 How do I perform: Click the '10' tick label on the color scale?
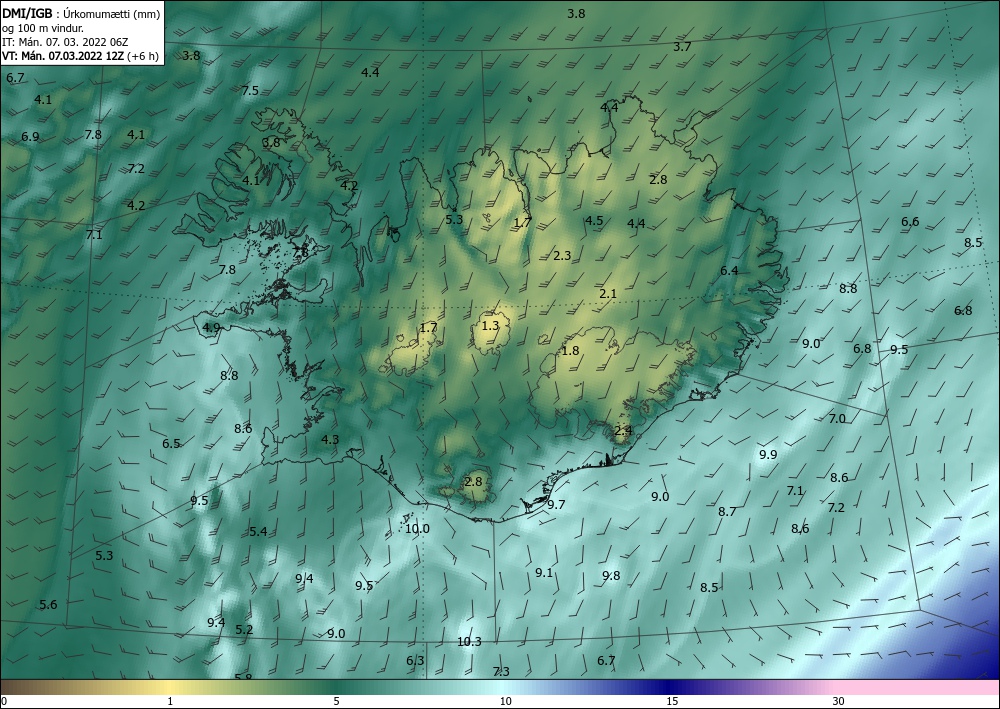505,701
